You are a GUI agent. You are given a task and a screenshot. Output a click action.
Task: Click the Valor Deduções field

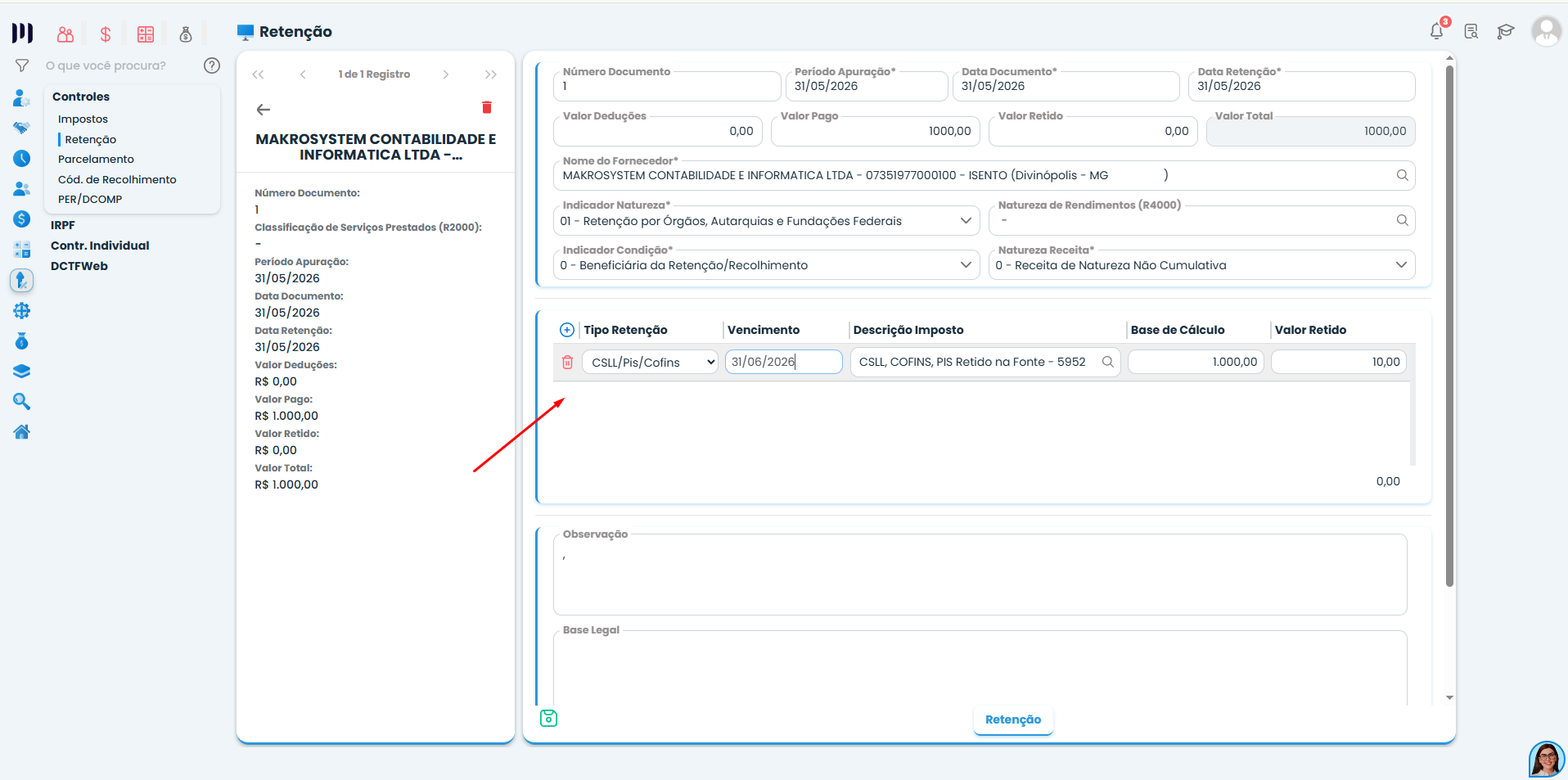tap(658, 131)
